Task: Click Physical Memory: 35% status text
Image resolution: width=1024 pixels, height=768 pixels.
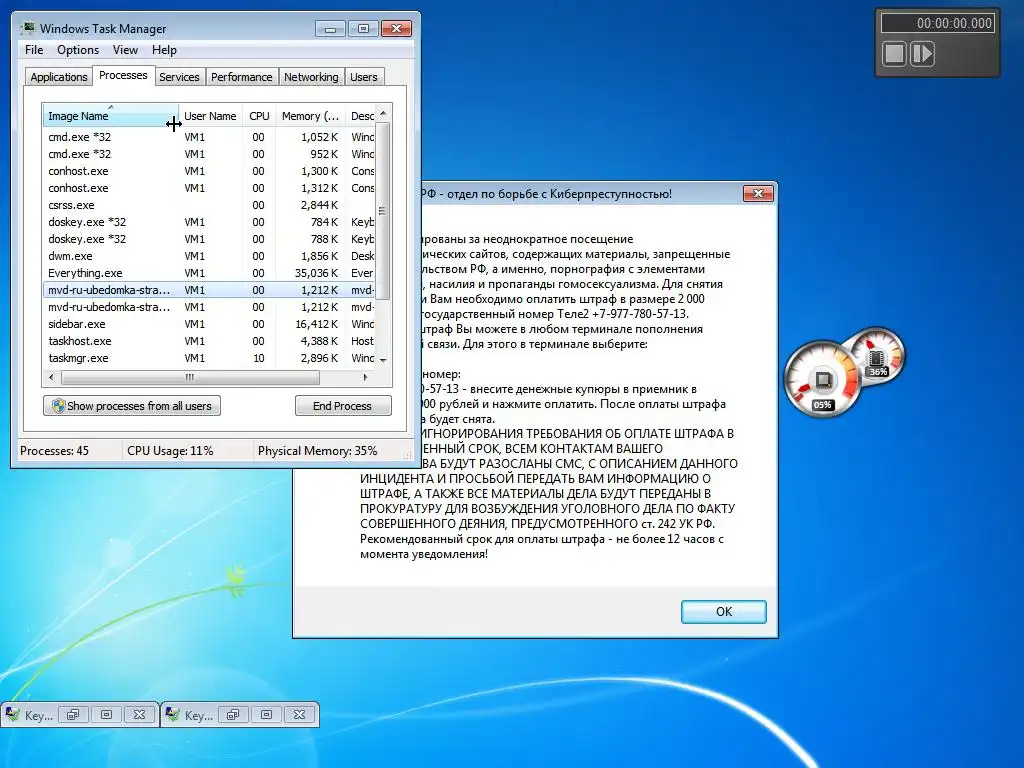Action: coord(317,451)
